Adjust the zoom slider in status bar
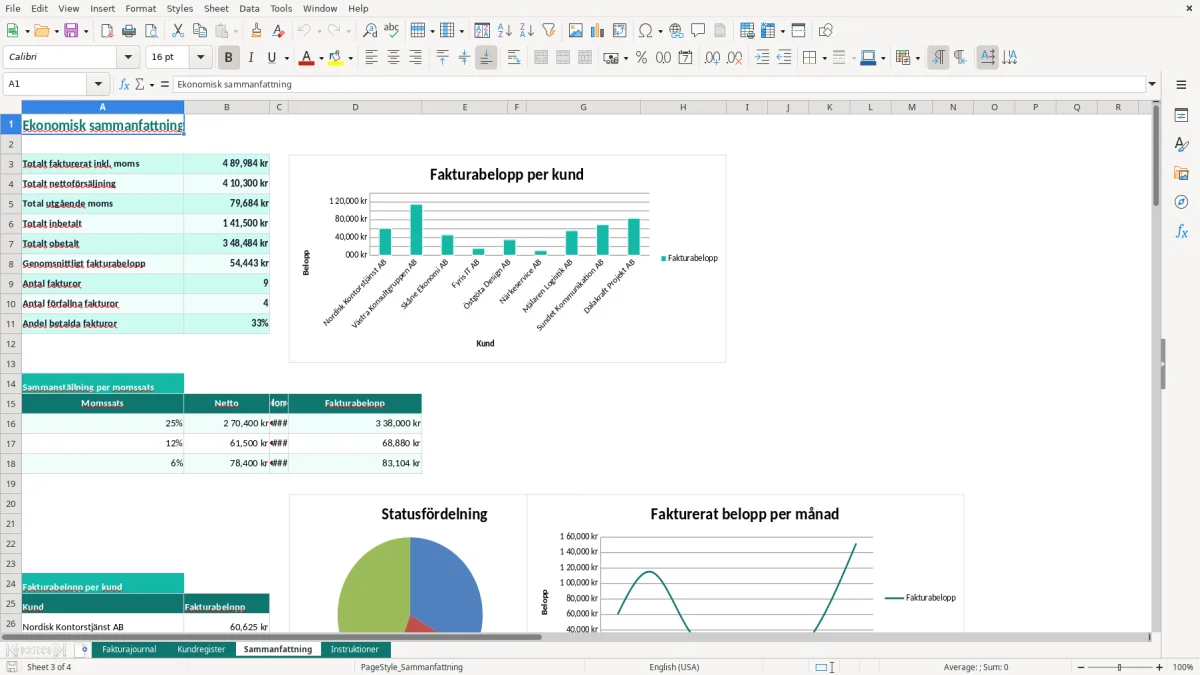1200x675 pixels. [x=1118, y=667]
